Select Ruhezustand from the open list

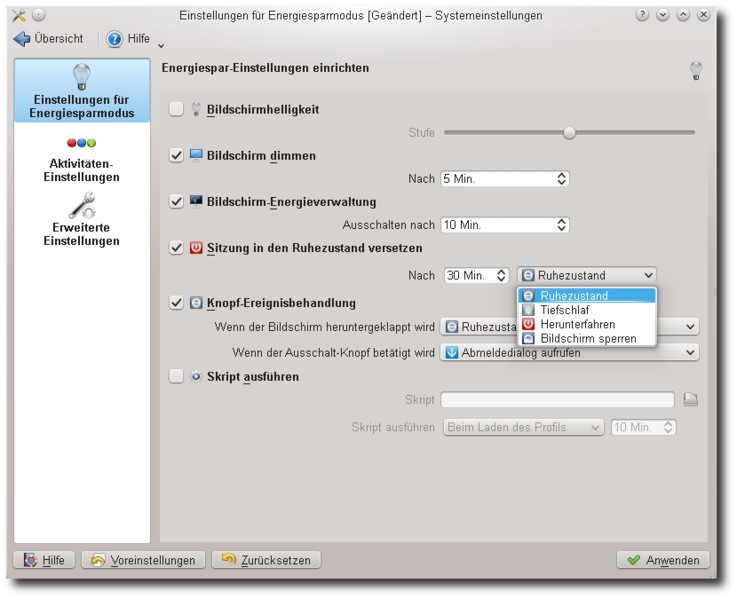tap(587, 295)
